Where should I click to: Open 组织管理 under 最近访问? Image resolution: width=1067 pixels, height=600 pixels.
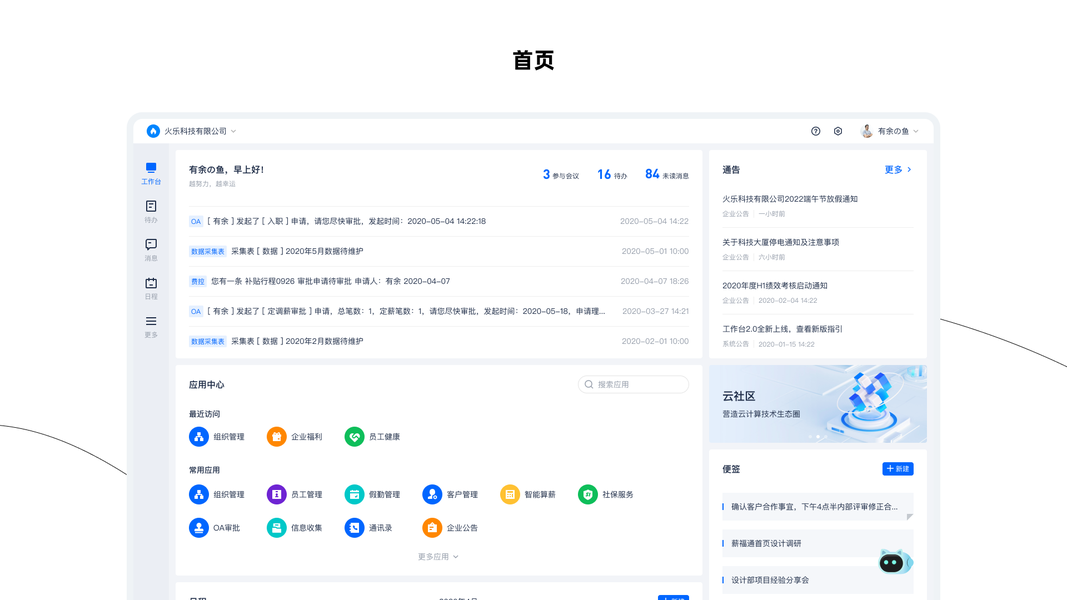(199, 437)
